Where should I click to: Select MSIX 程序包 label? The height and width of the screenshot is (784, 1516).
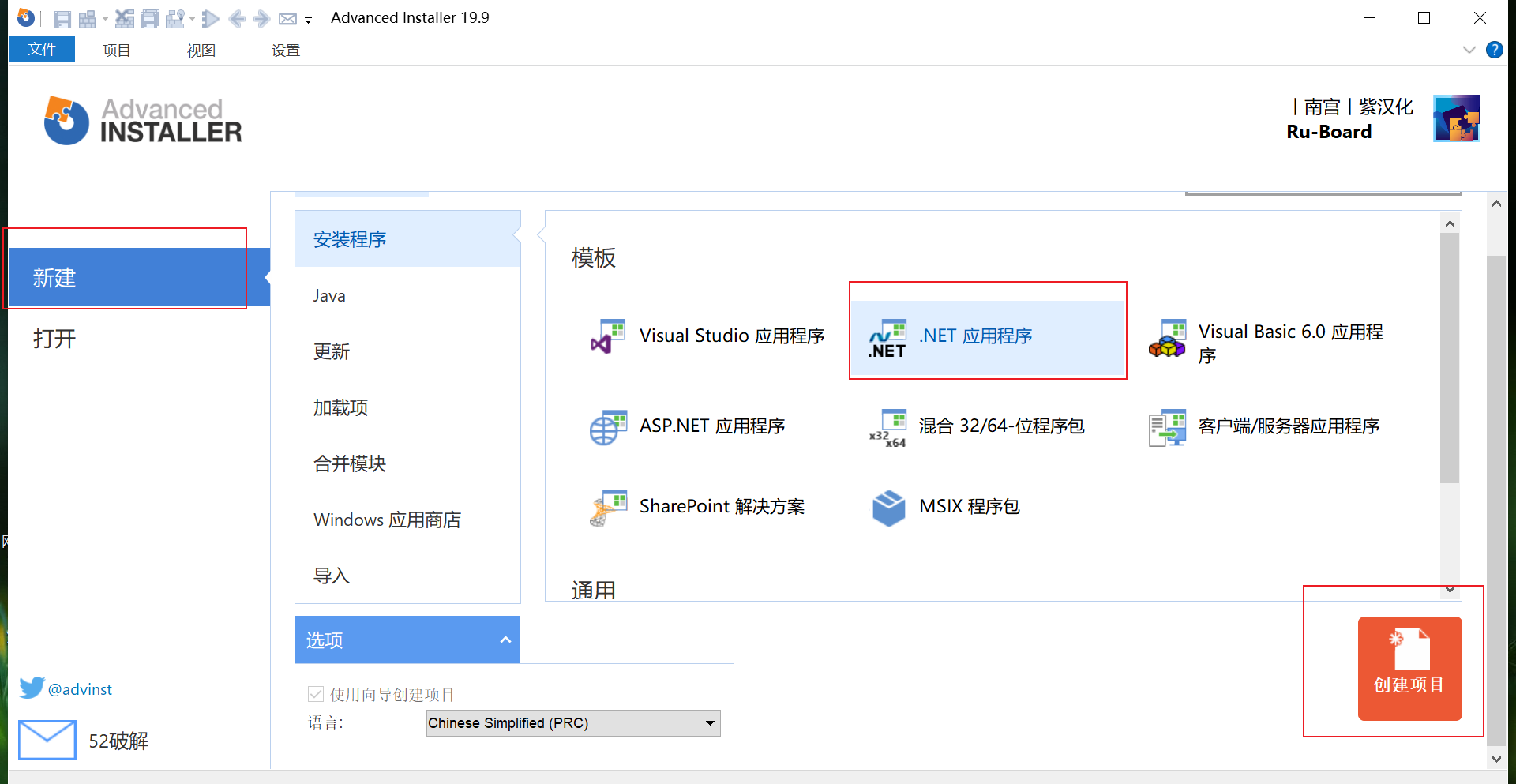tap(970, 506)
